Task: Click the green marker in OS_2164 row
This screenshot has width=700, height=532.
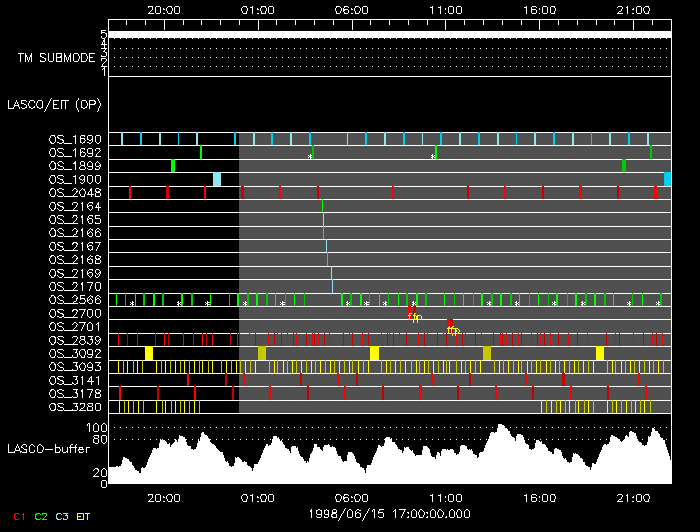Action: point(323,206)
